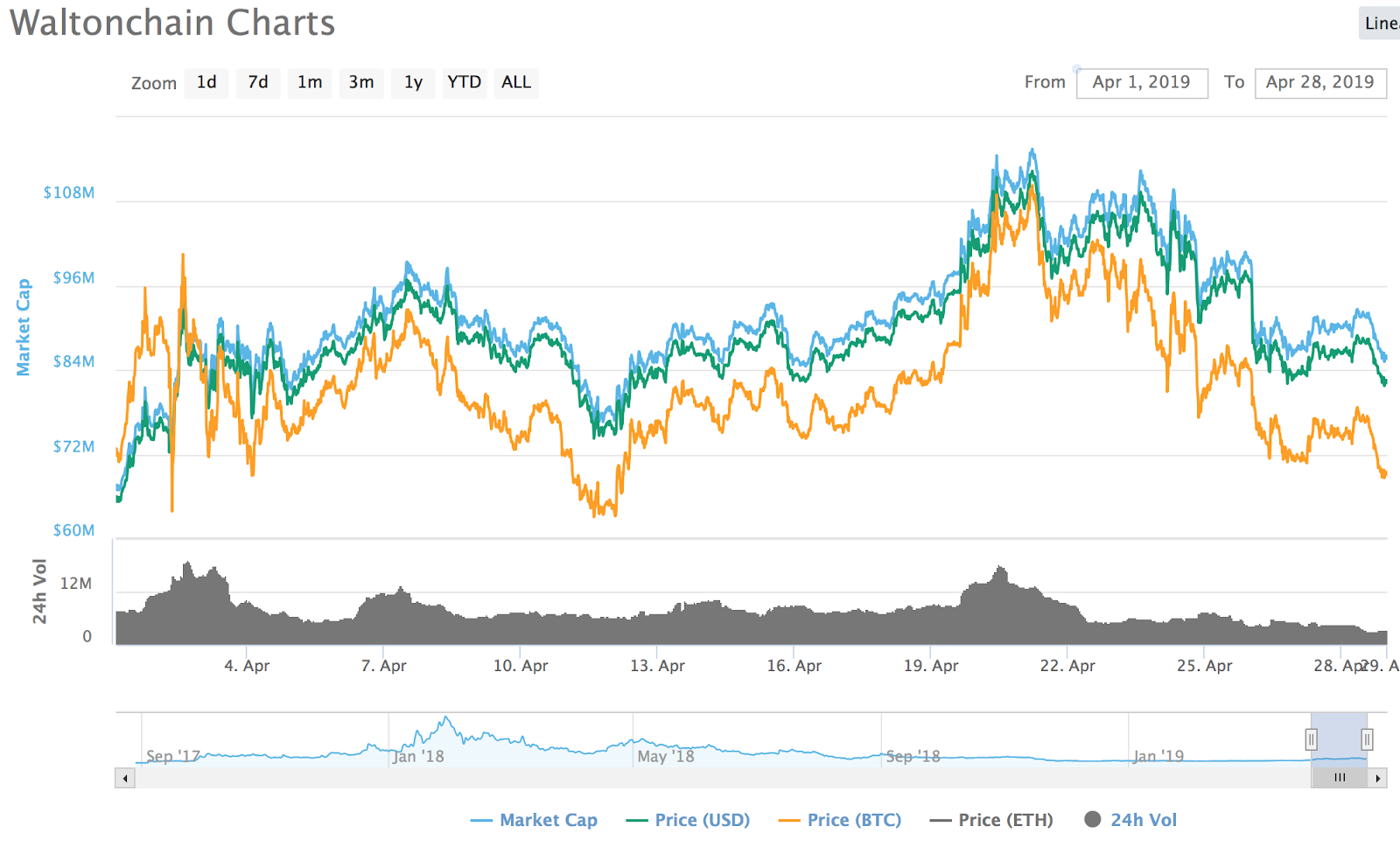Click the 16. Apr date label

tap(794, 666)
